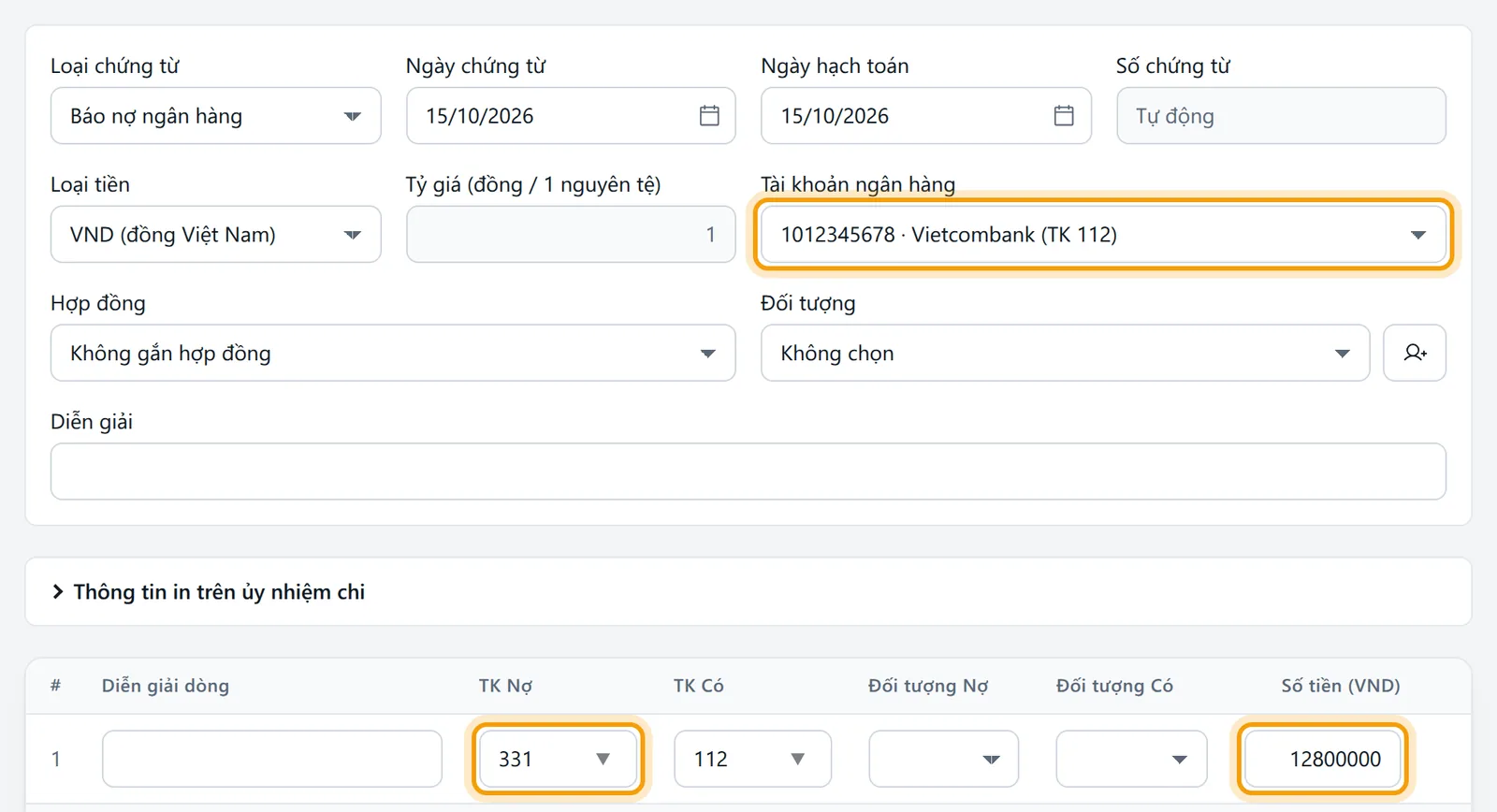Open the Đối tượng Nợ dropdown in row 1
This screenshot has height=812, width=1497.
(x=943, y=759)
